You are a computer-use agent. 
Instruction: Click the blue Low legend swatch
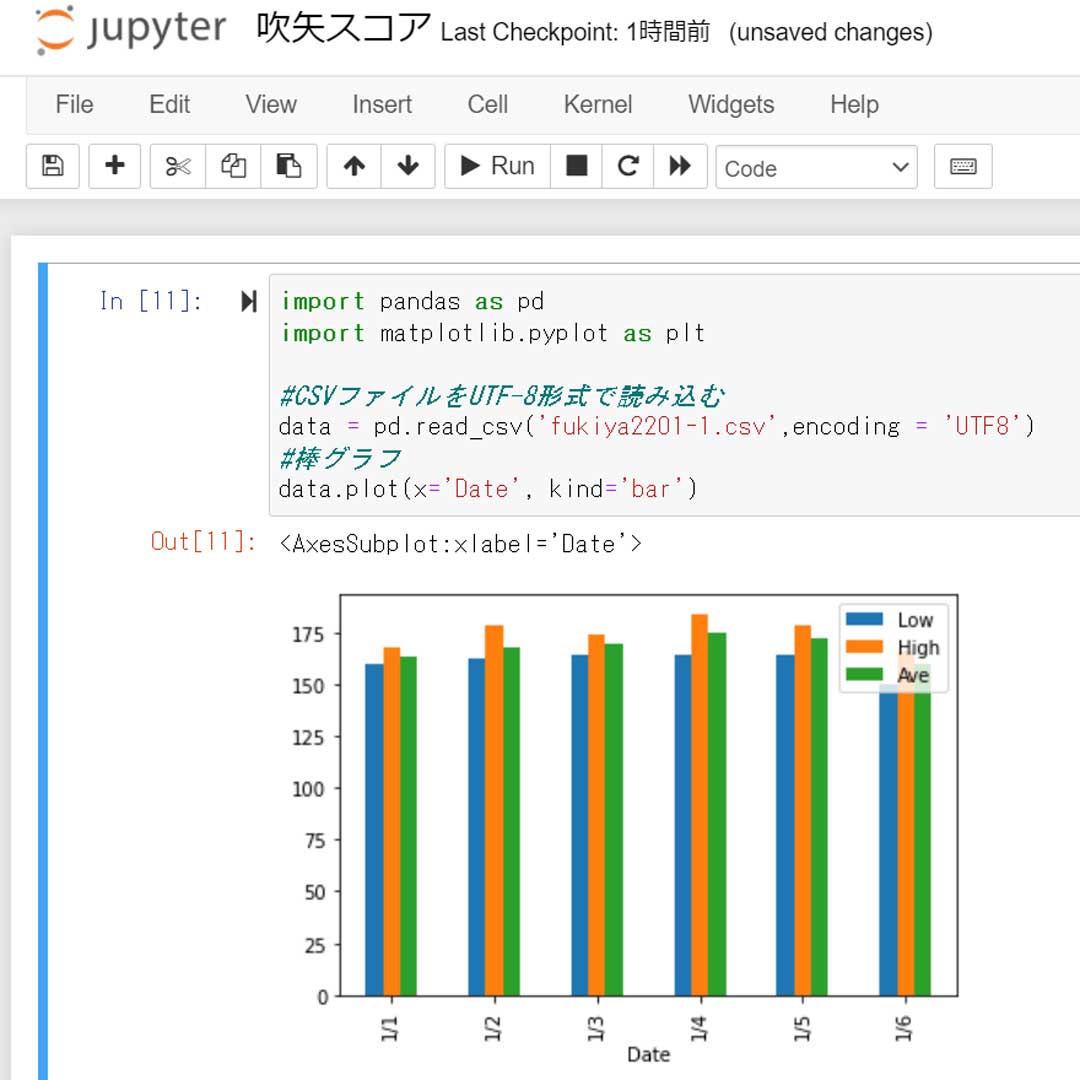pos(864,619)
